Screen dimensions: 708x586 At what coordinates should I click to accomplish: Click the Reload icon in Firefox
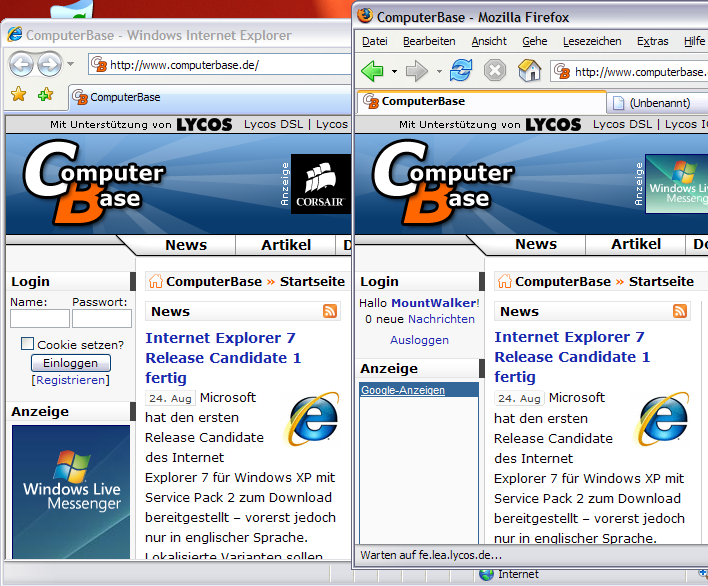[461, 71]
